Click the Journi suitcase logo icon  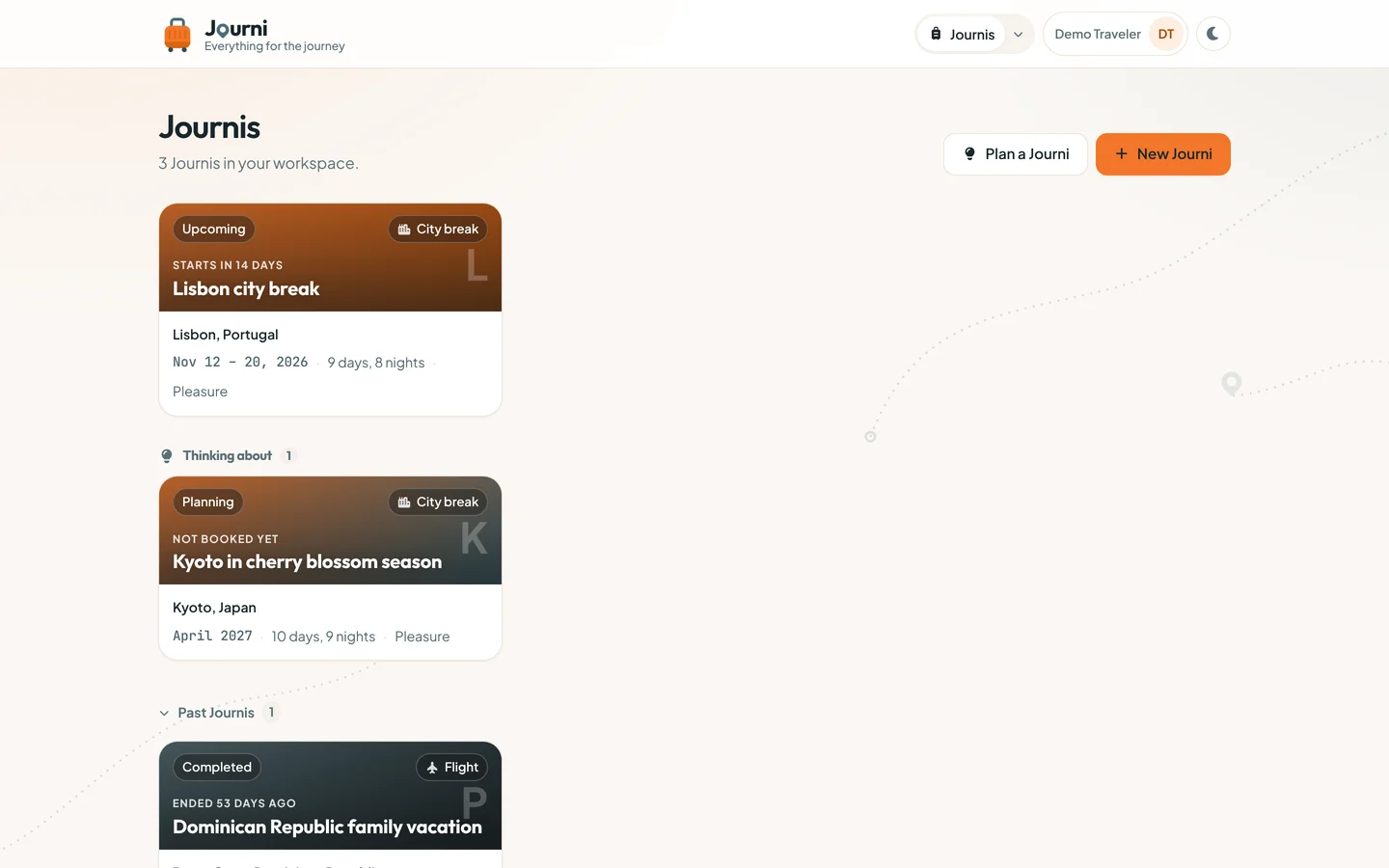coord(177,35)
